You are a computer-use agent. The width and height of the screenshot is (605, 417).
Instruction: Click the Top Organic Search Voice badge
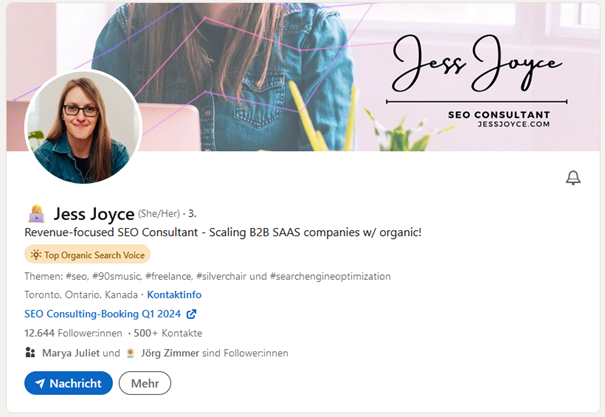87,255
